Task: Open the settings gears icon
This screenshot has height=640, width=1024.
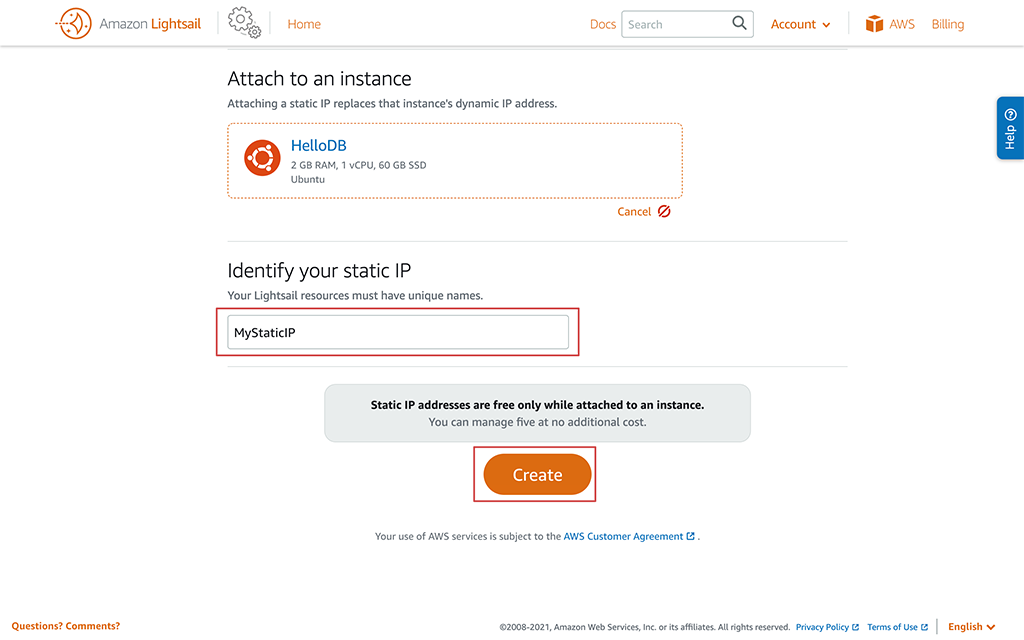Action: coord(244,23)
